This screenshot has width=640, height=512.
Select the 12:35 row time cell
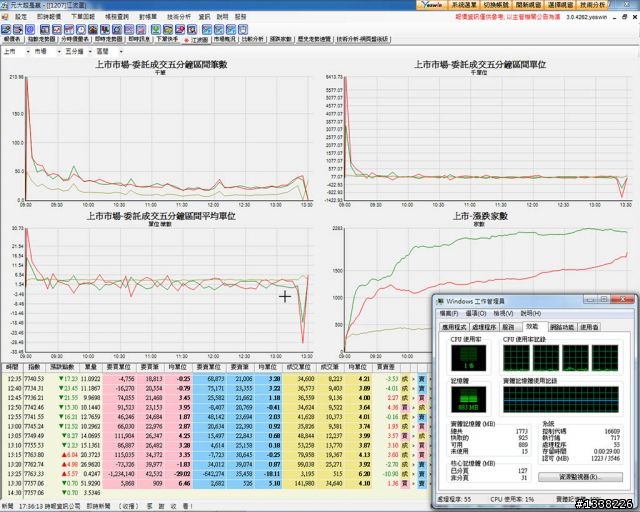point(13,379)
